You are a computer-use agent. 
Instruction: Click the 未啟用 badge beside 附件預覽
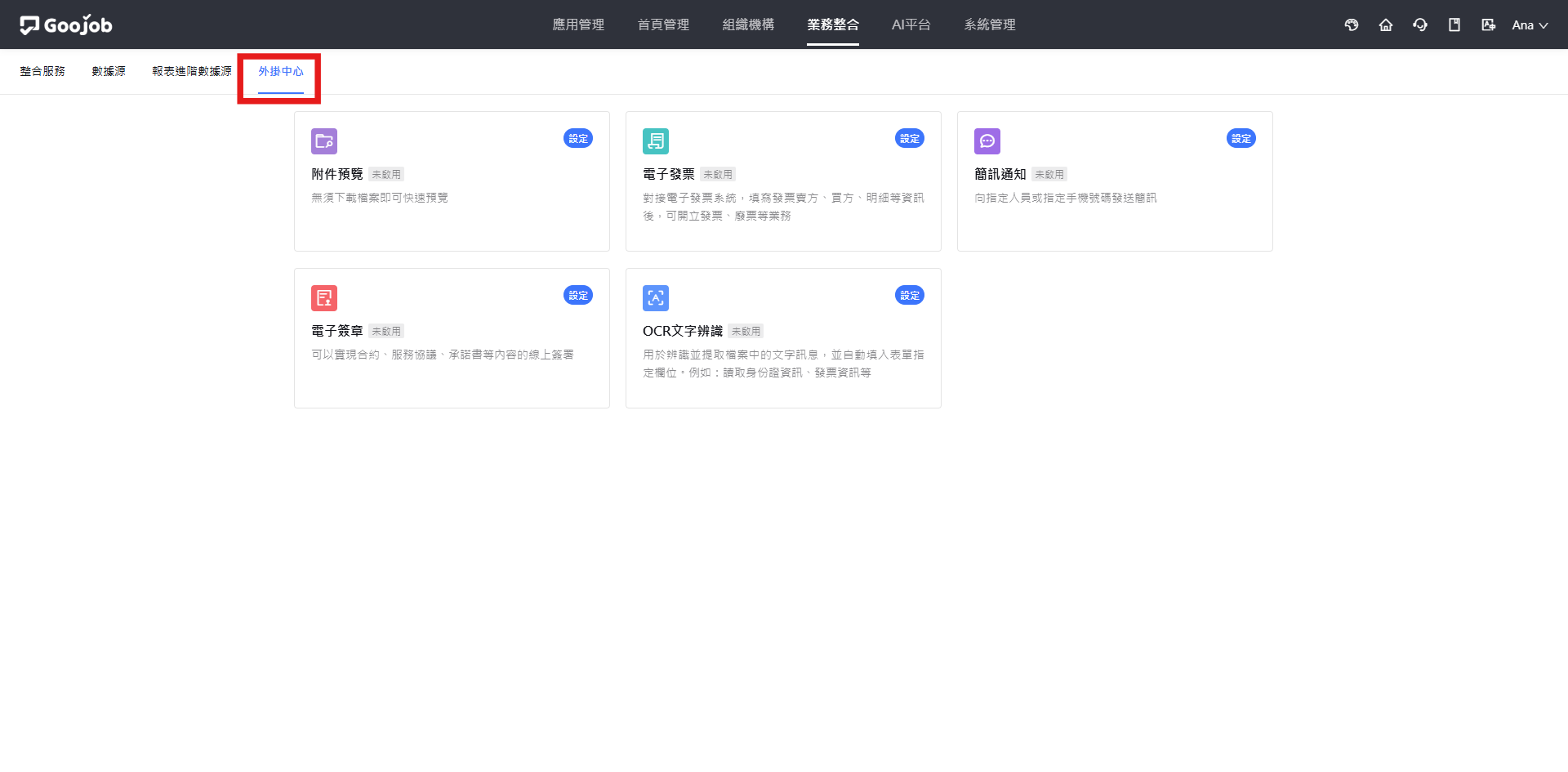click(386, 174)
